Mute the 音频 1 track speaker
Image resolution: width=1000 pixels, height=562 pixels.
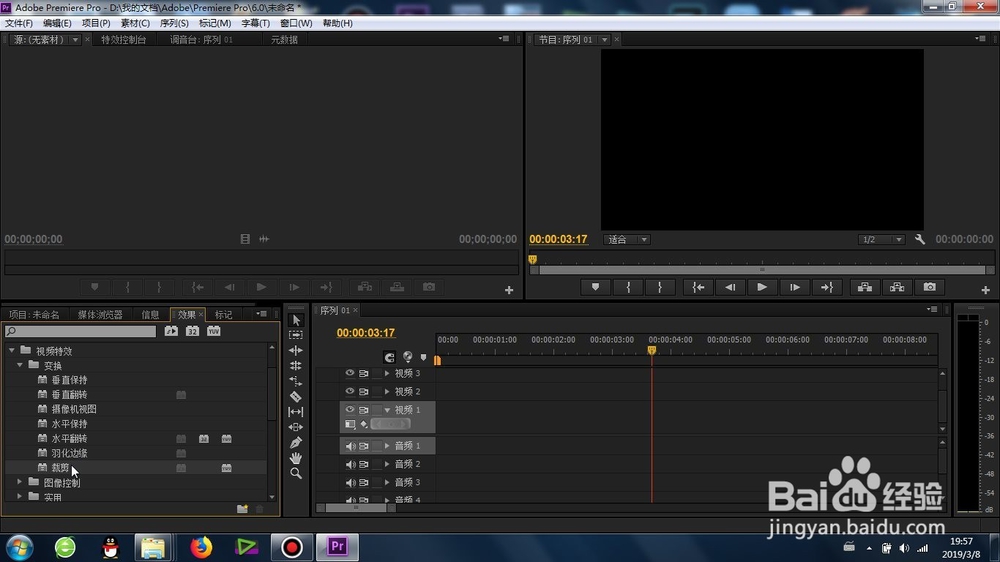click(350, 446)
